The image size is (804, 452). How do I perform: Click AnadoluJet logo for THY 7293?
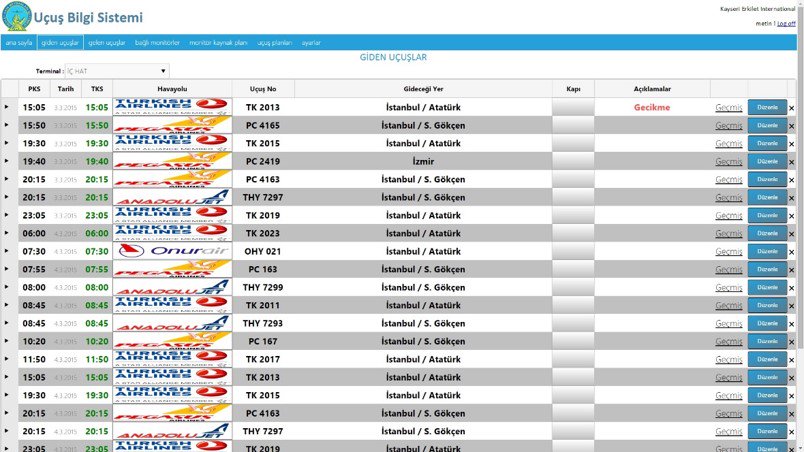[x=172, y=323]
